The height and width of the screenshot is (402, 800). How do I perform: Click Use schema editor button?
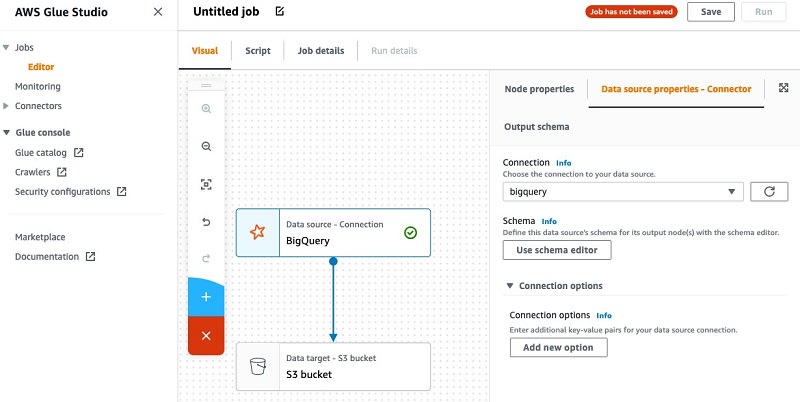point(557,250)
